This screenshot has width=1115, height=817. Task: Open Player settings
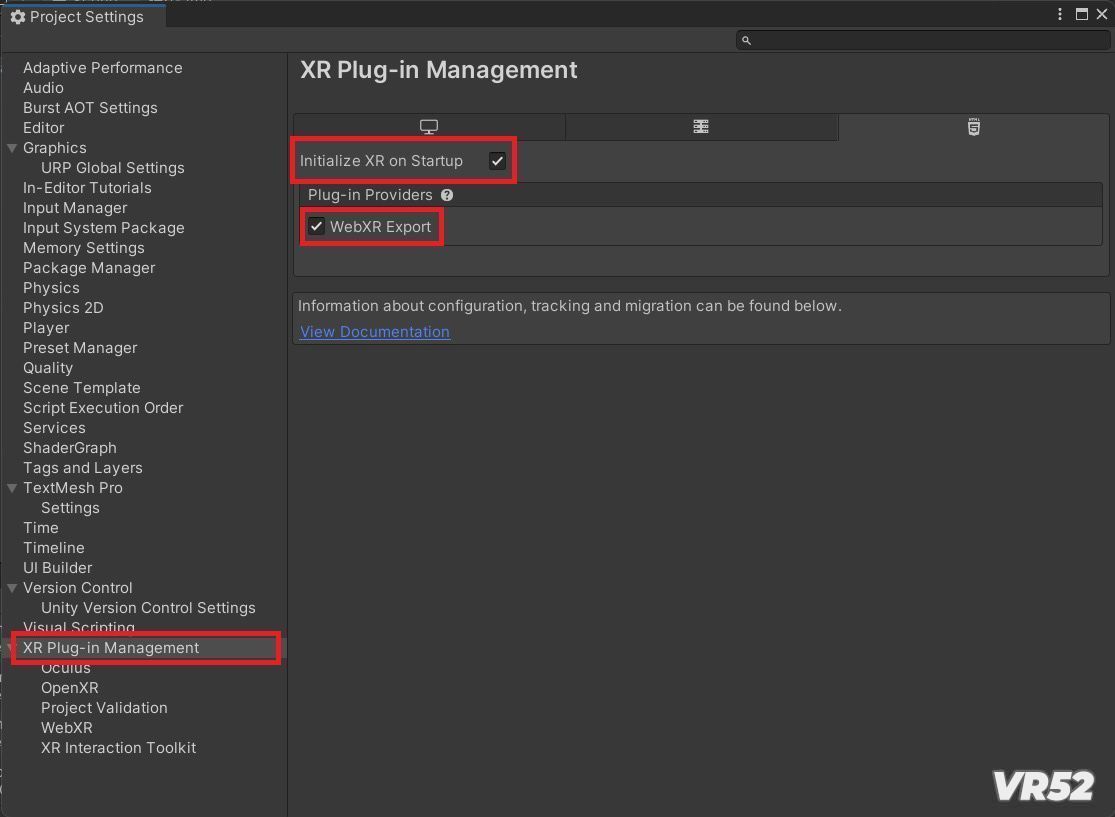pos(46,328)
